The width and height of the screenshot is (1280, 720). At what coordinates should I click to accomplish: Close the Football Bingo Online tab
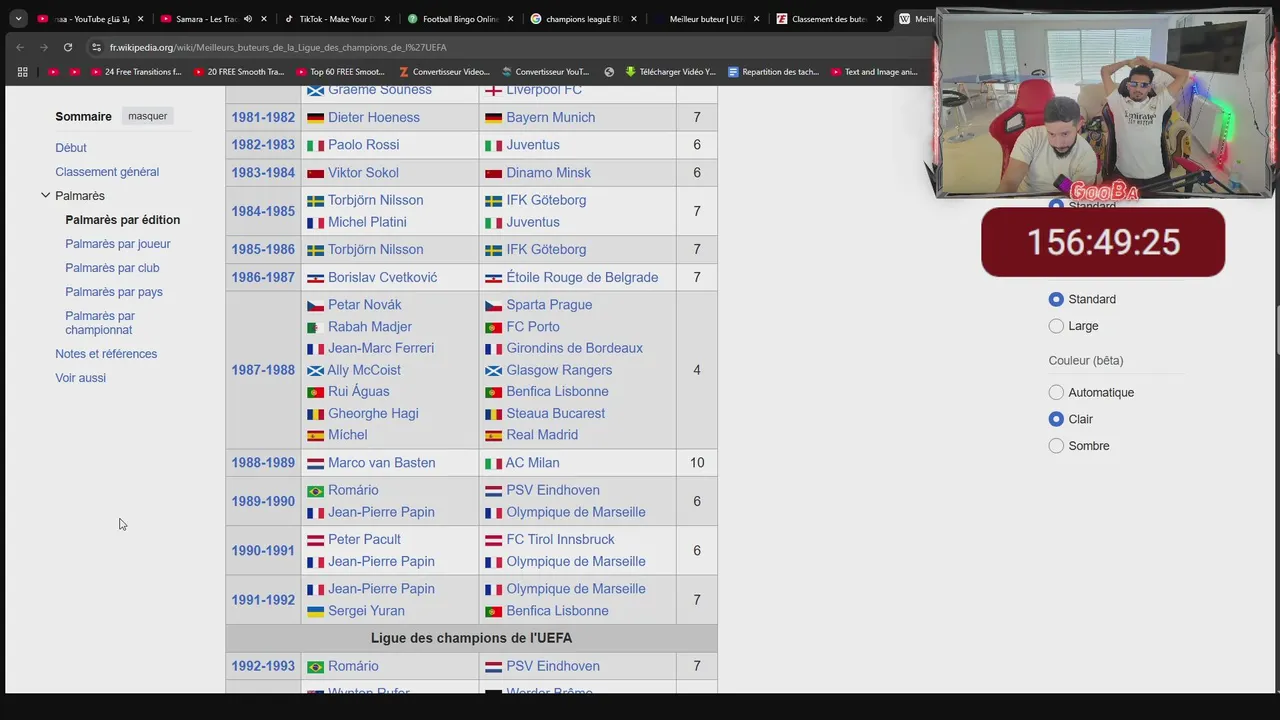click(x=510, y=18)
